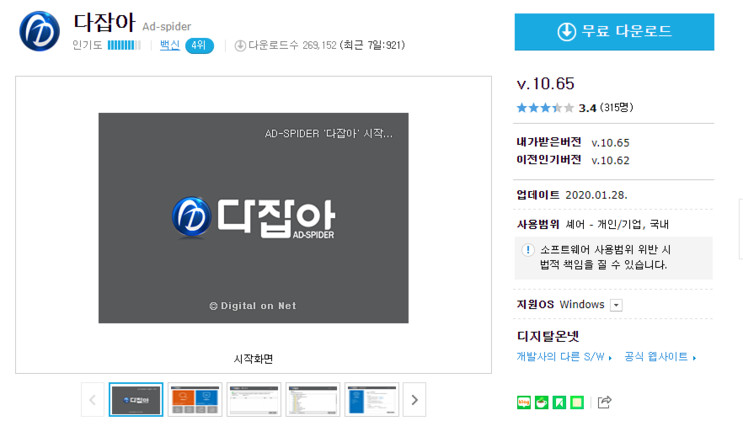Click the 쉐어 - 개인/기업, 국내 usage scope text
Screen dimensions: 743x437
tap(617, 224)
